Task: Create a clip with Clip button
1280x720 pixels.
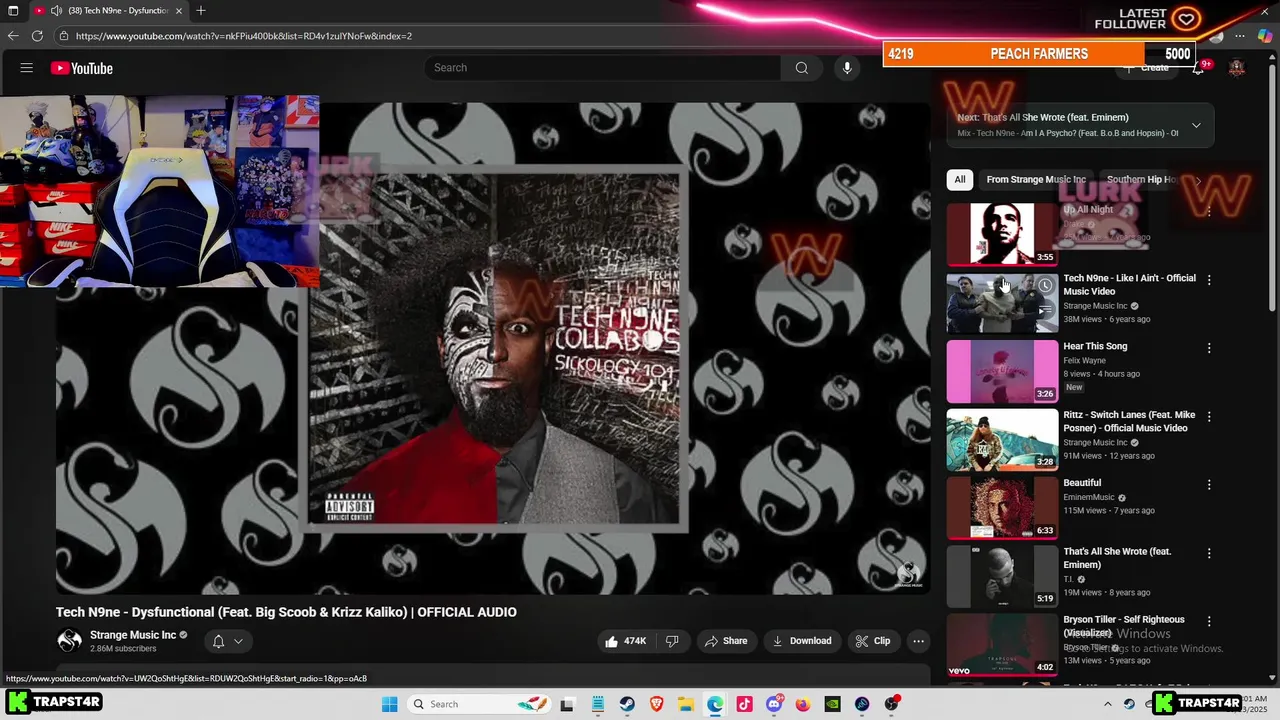Action: (872, 641)
